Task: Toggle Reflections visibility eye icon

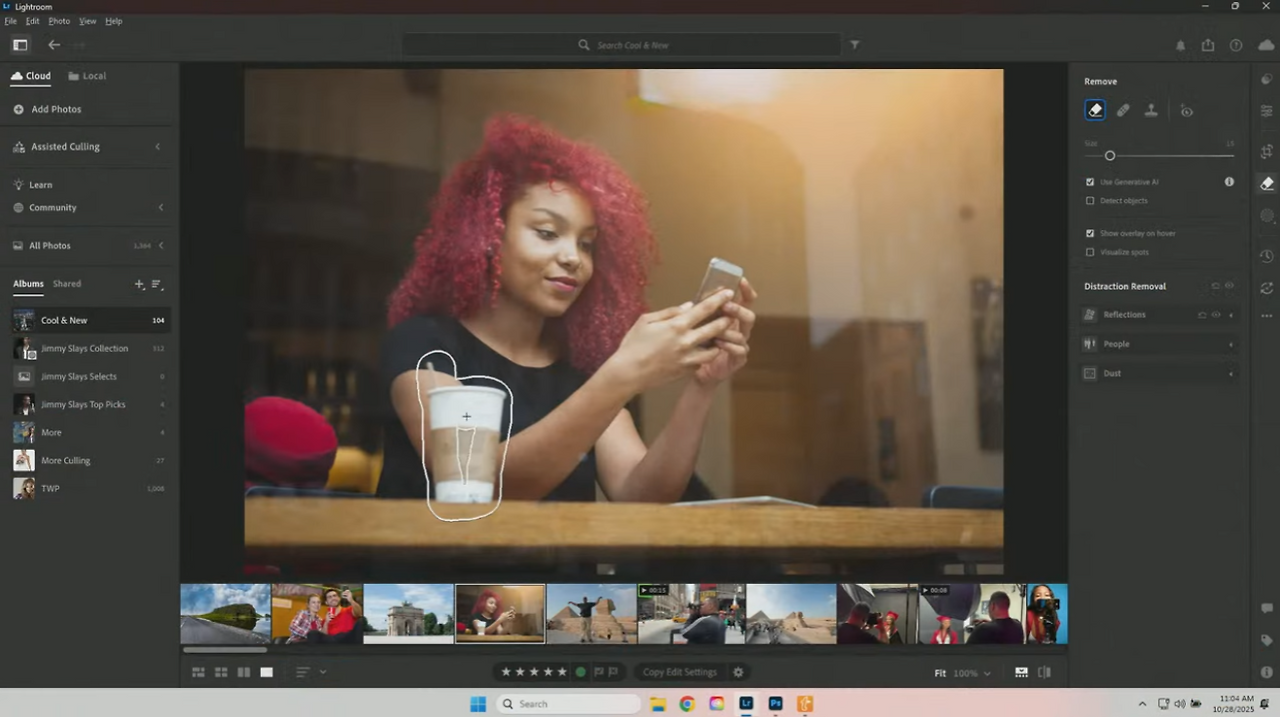Action: point(1216,315)
